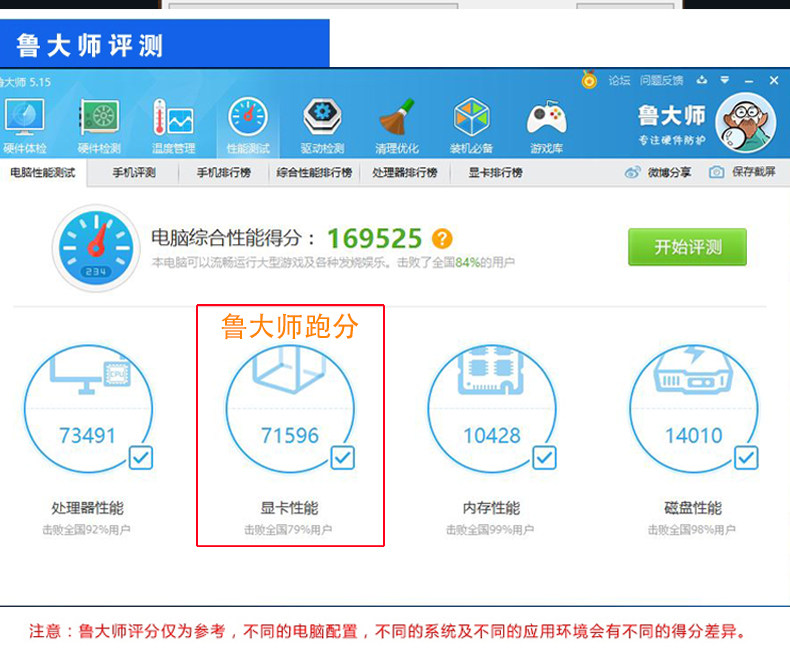This screenshot has height=652, width=790.
Task: Switch to 处理器排行榜 tab
Action: pyautogui.click(x=405, y=173)
